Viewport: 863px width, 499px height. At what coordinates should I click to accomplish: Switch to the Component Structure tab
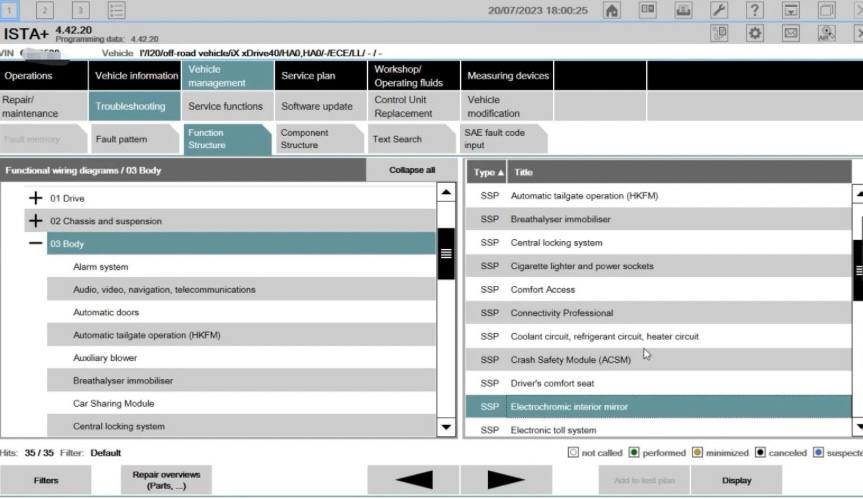click(310, 139)
